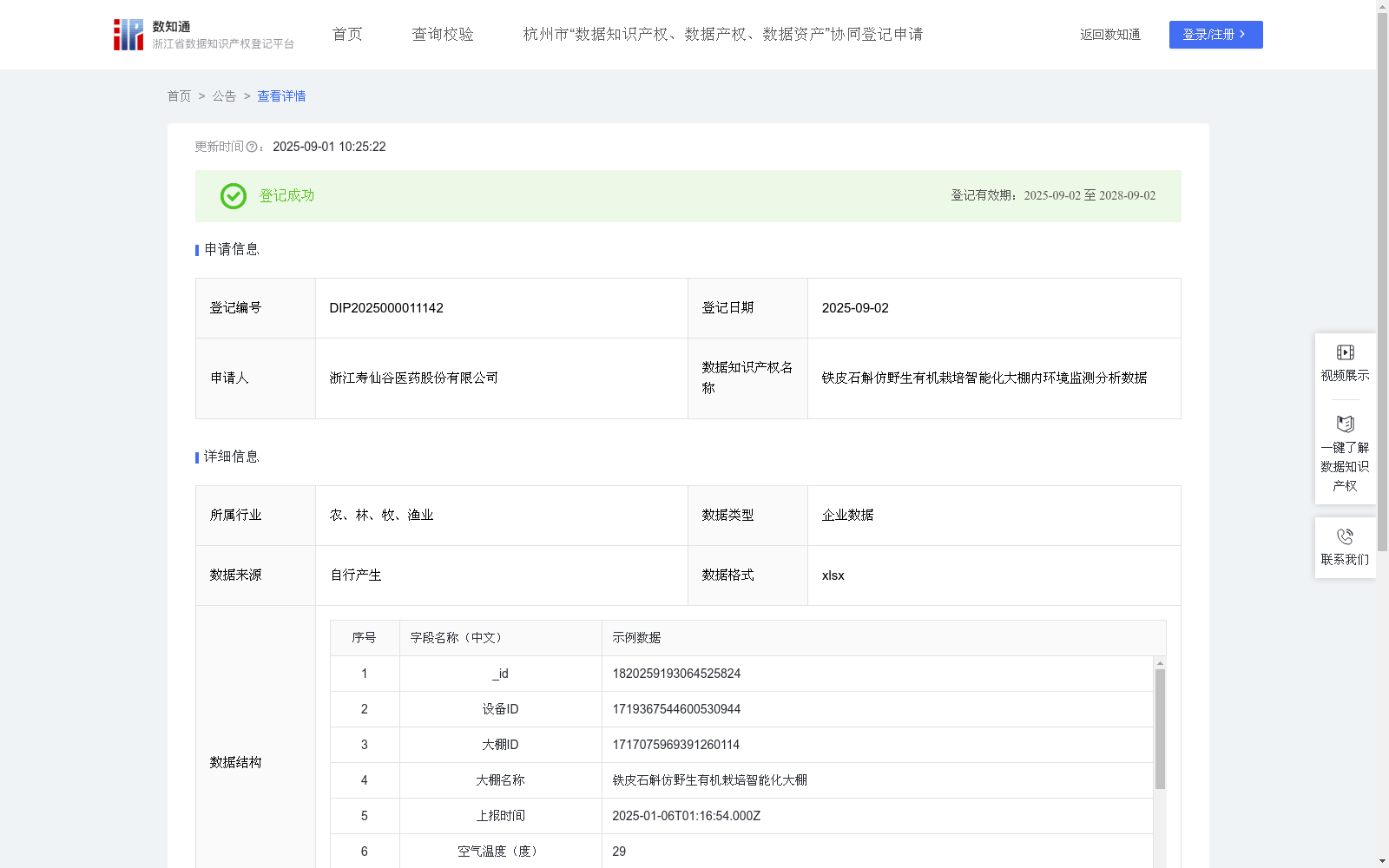The width and height of the screenshot is (1389, 868).
Task: Select the 大棚ID field row
Action: pyautogui.click(x=742, y=745)
